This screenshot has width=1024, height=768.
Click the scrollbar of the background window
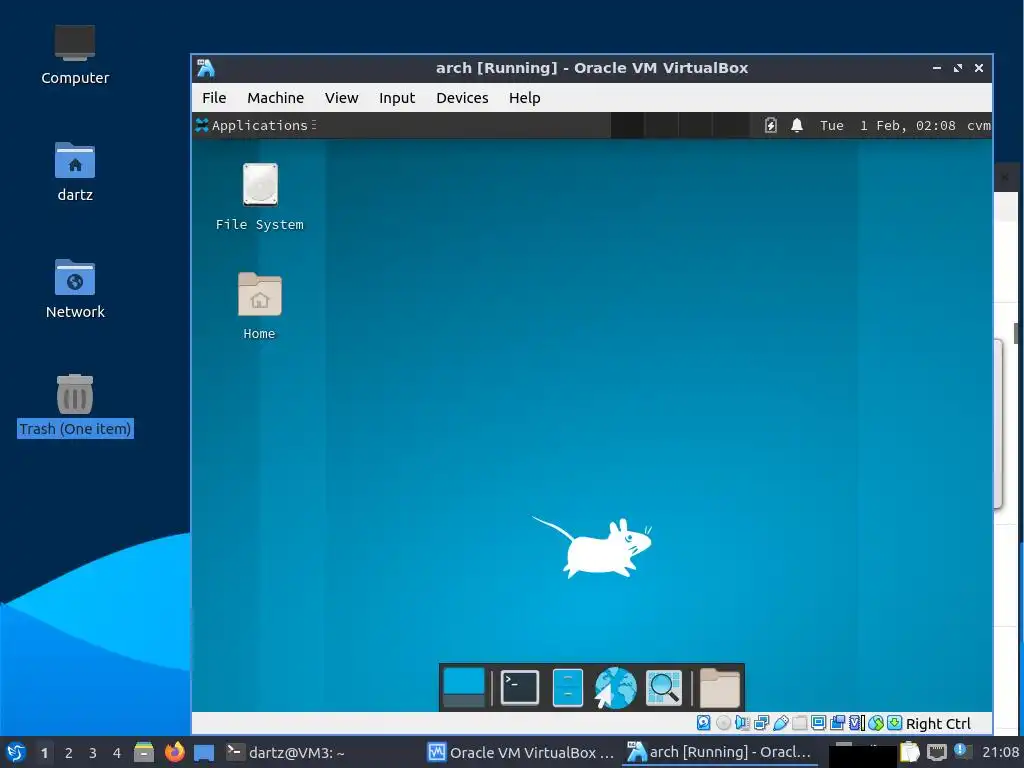click(1016, 333)
